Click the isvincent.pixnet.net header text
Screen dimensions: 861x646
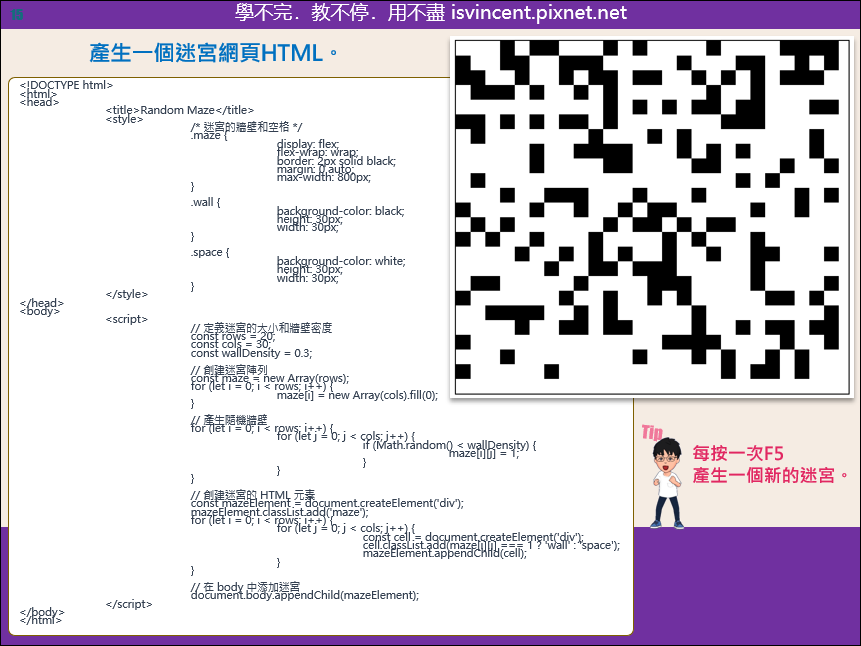(539, 13)
